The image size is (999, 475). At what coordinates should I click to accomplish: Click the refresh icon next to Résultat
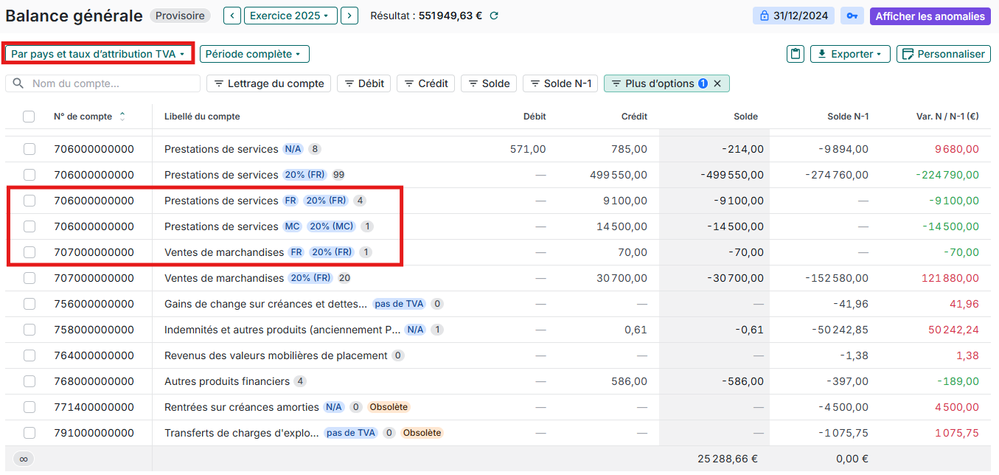coord(494,16)
